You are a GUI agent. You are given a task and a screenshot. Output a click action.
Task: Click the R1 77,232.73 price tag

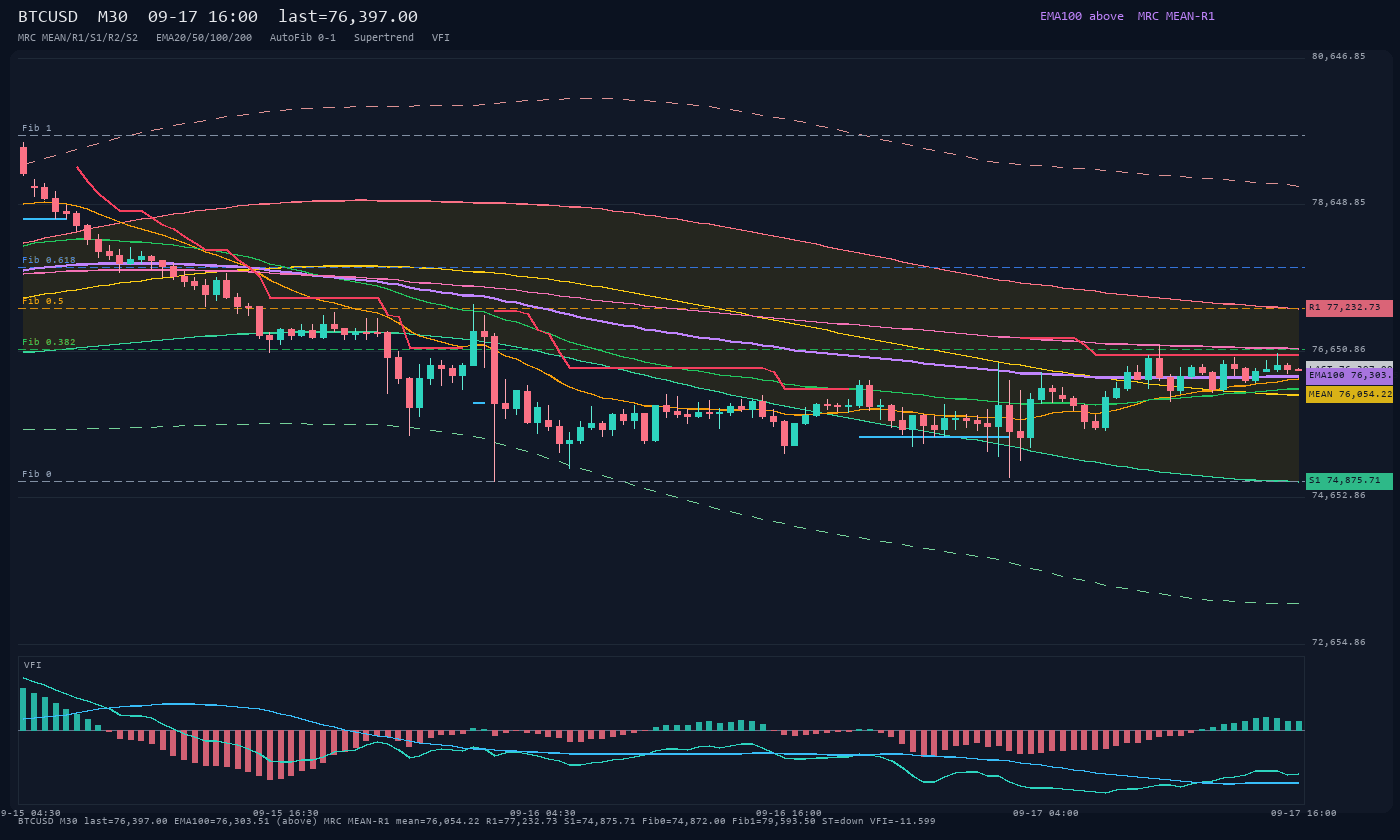tap(1349, 308)
